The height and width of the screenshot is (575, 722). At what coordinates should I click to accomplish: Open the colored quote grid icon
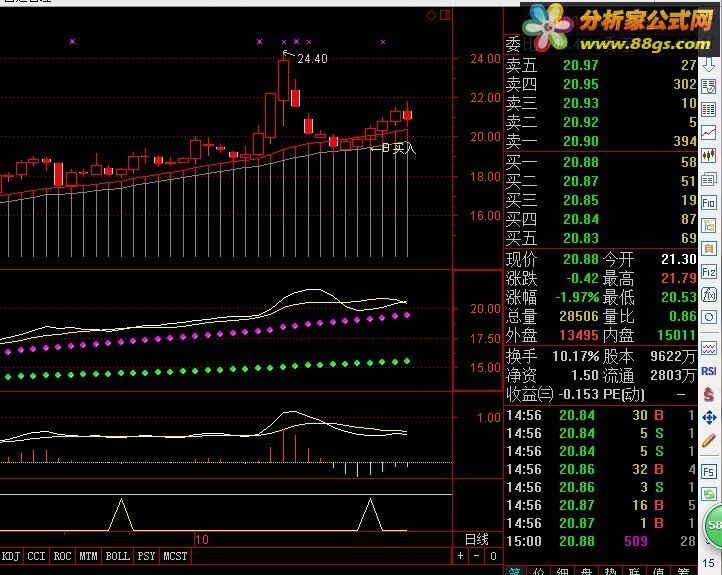pos(709,110)
